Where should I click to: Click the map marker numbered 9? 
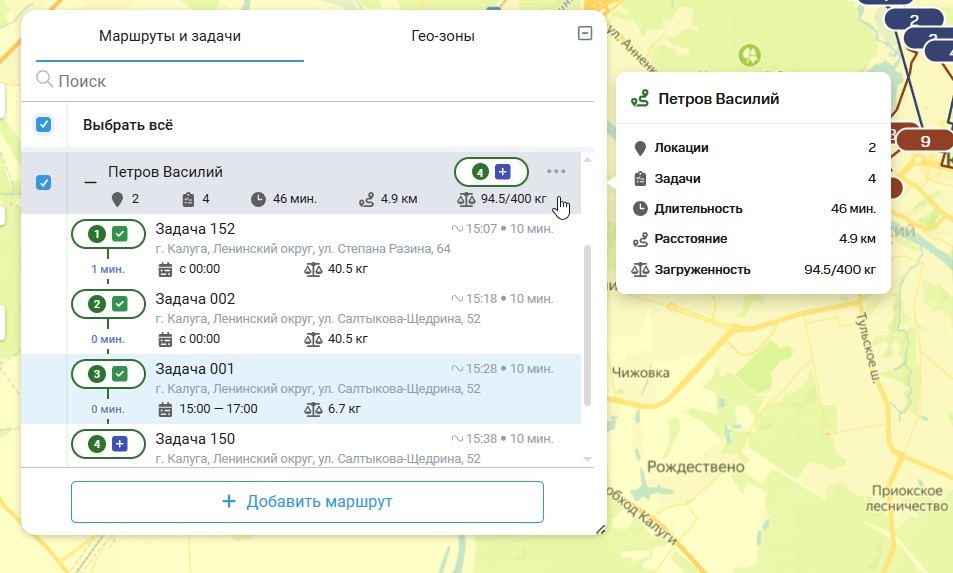pos(924,141)
